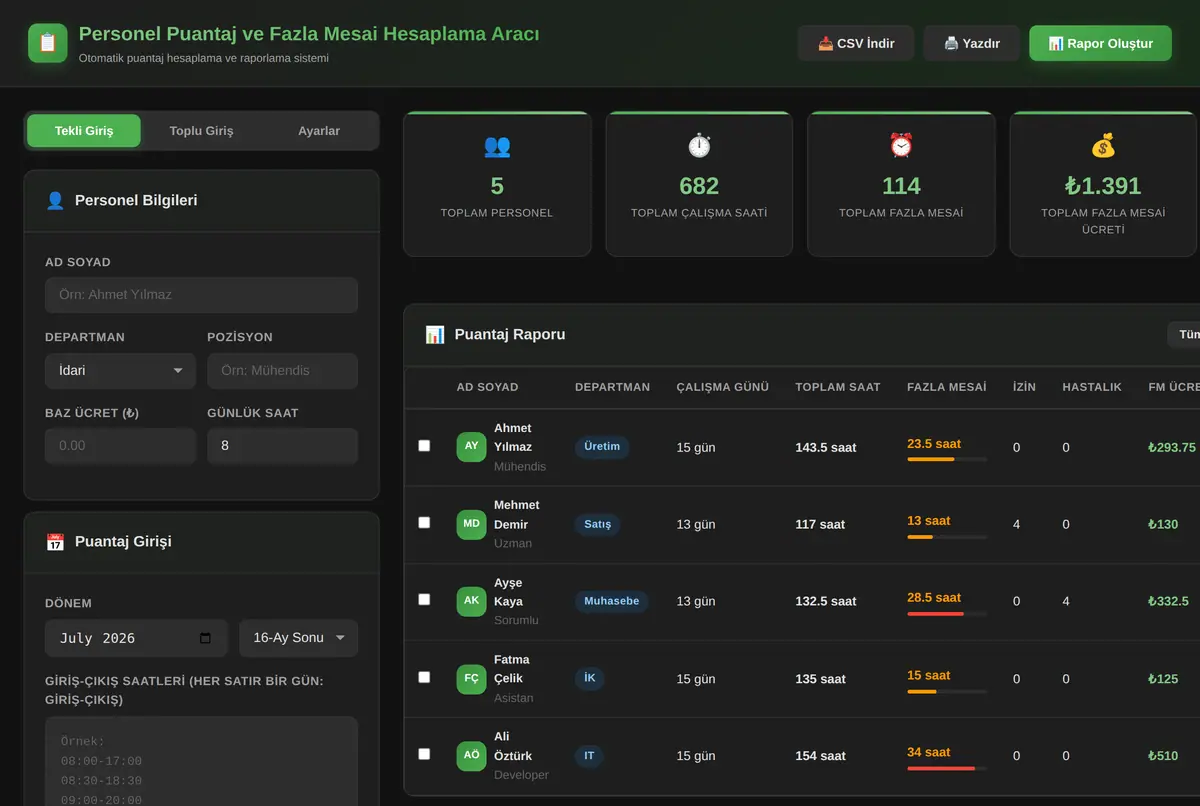Open the Toplu Giriş tab

coord(201,131)
